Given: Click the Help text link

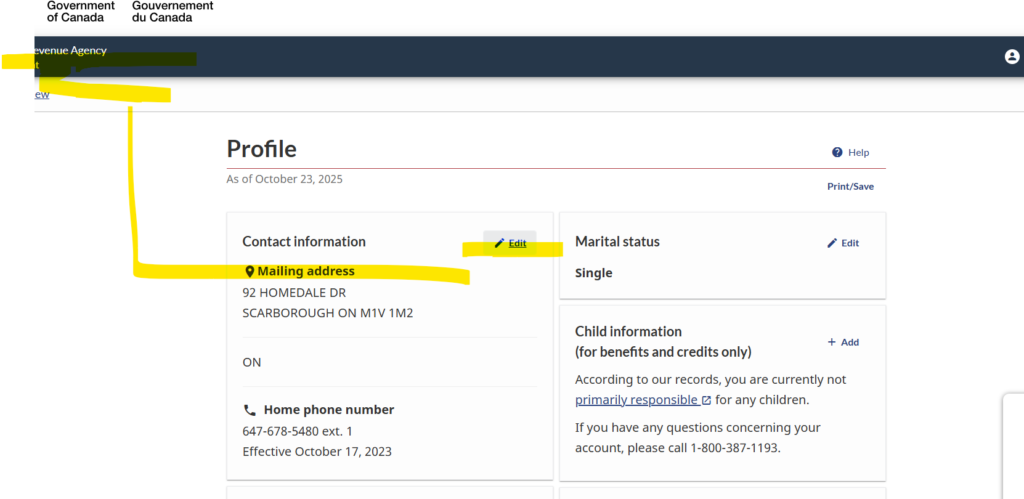Looking at the screenshot, I should [x=858, y=153].
